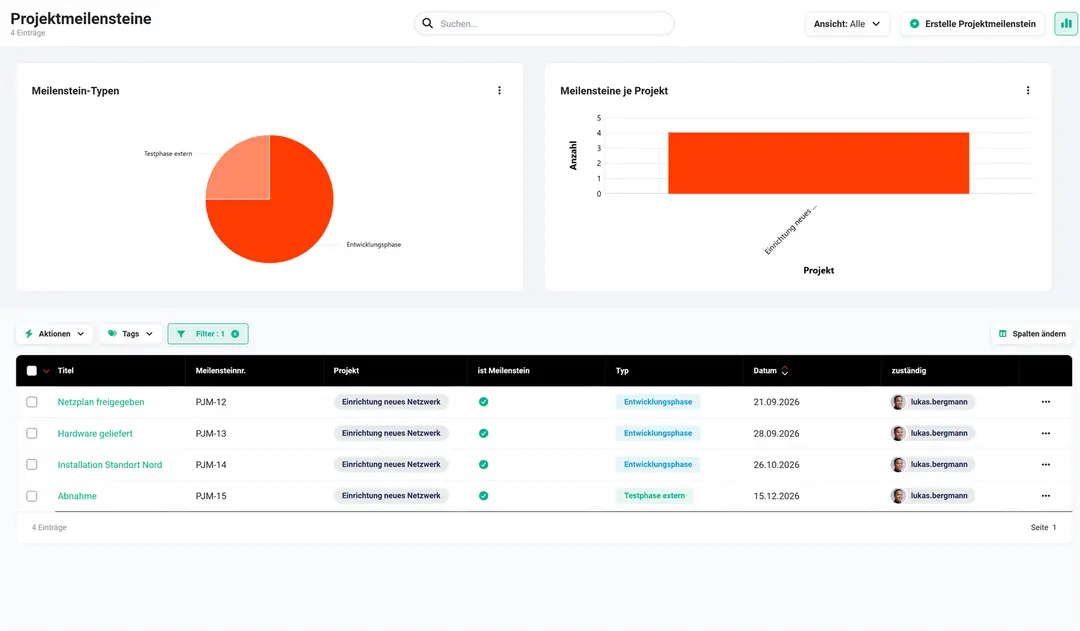
Task: Open the green chart view icon button
Action: (1066, 23)
